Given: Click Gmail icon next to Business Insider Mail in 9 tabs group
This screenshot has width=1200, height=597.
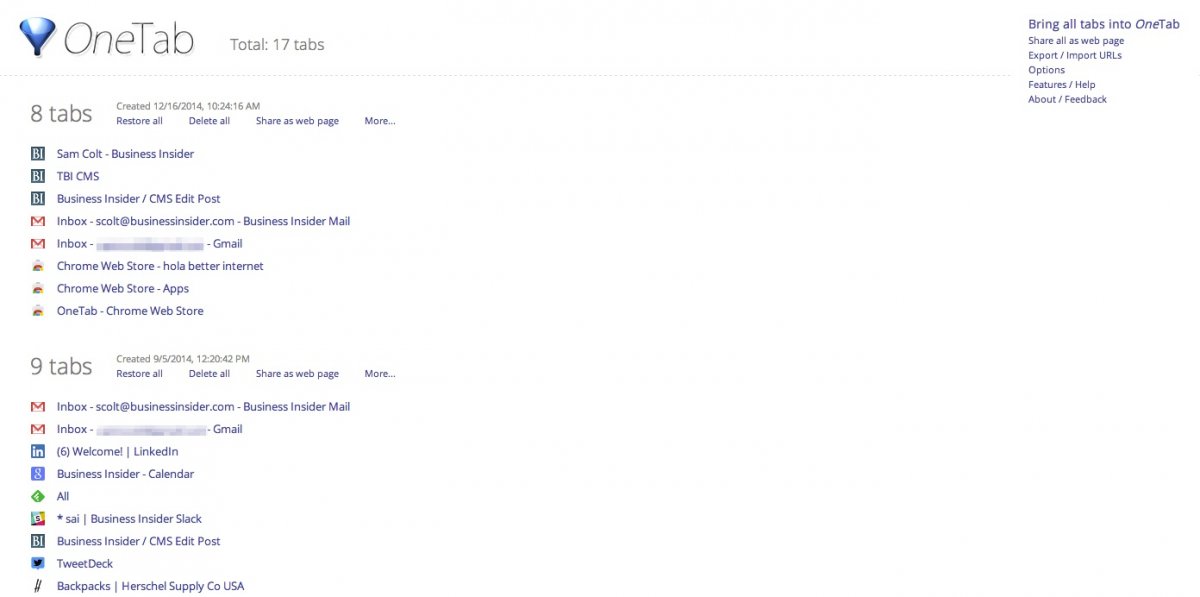Looking at the screenshot, I should 38,407.
